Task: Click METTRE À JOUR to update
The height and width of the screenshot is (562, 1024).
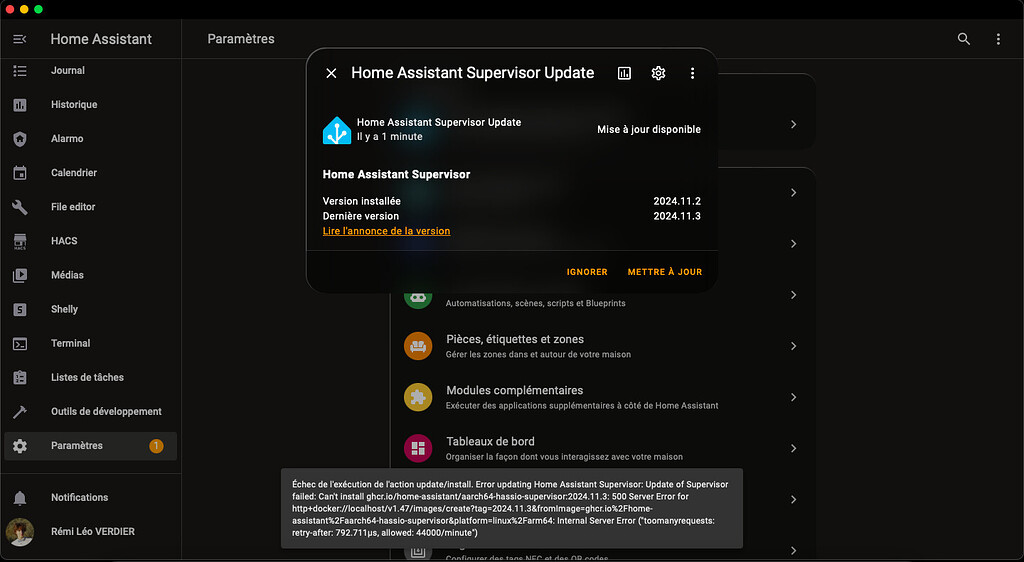Action: pyautogui.click(x=665, y=272)
